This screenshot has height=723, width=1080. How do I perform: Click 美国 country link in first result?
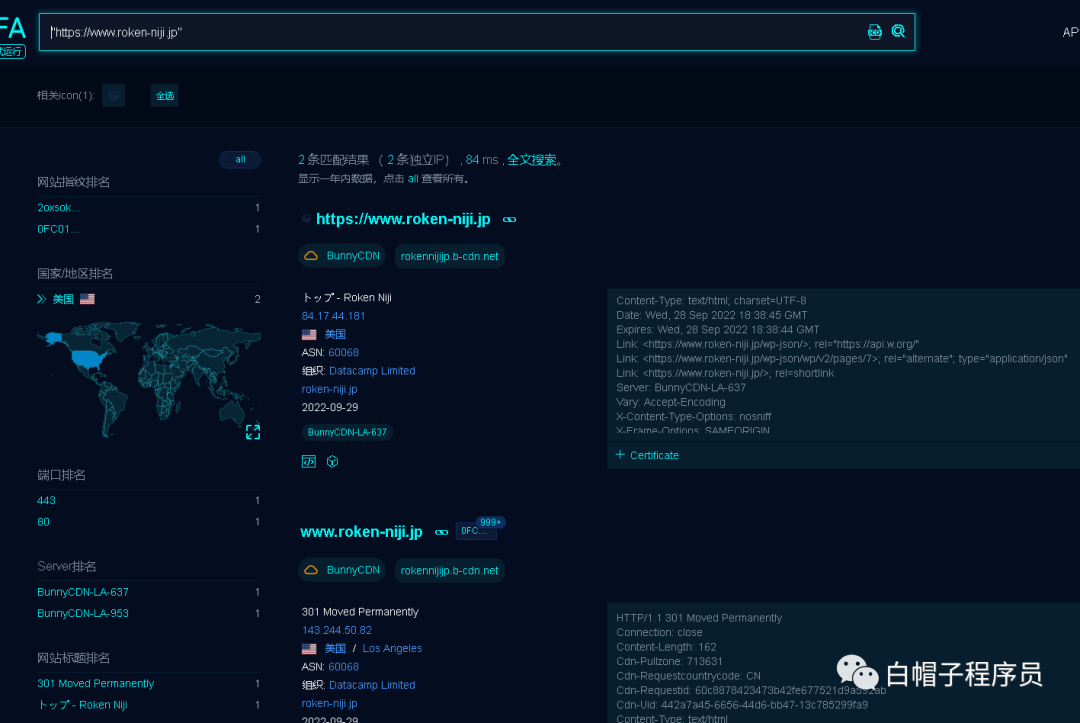[335, 335]
